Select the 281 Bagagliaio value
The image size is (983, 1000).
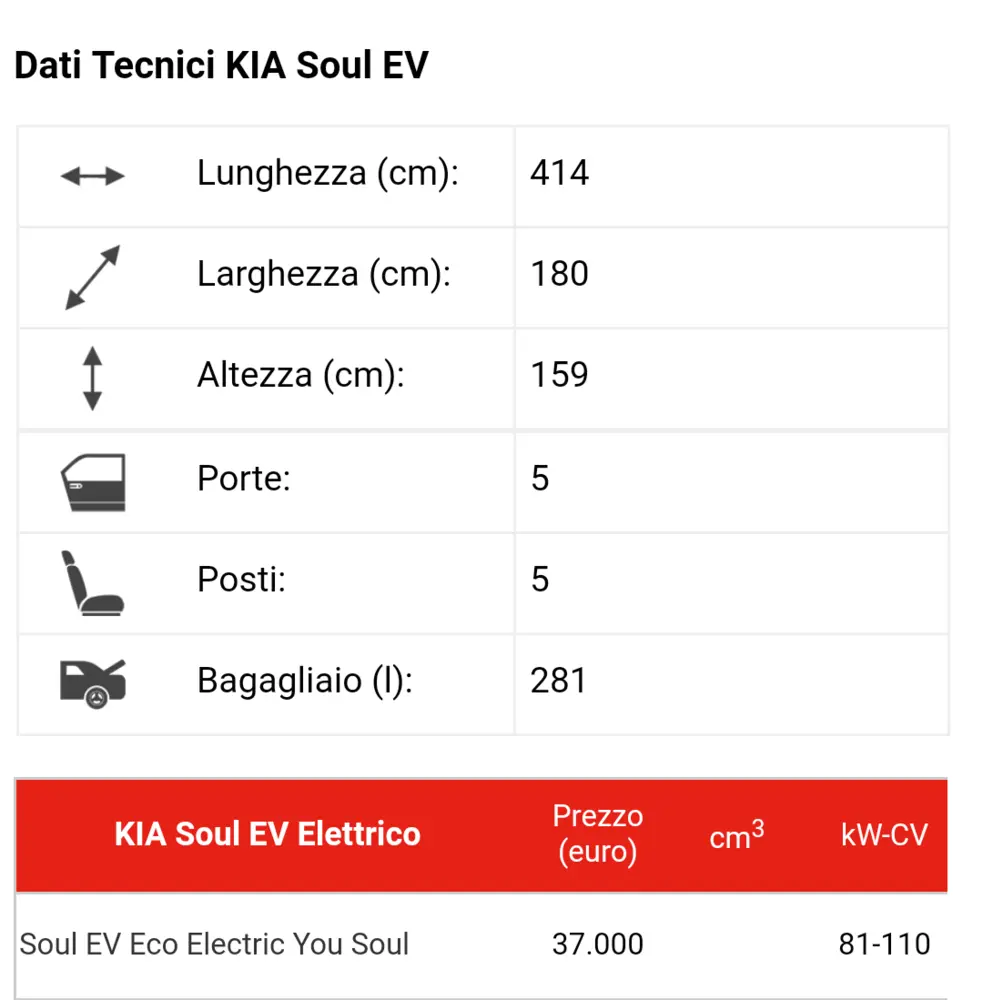click(x=558, y=680)
